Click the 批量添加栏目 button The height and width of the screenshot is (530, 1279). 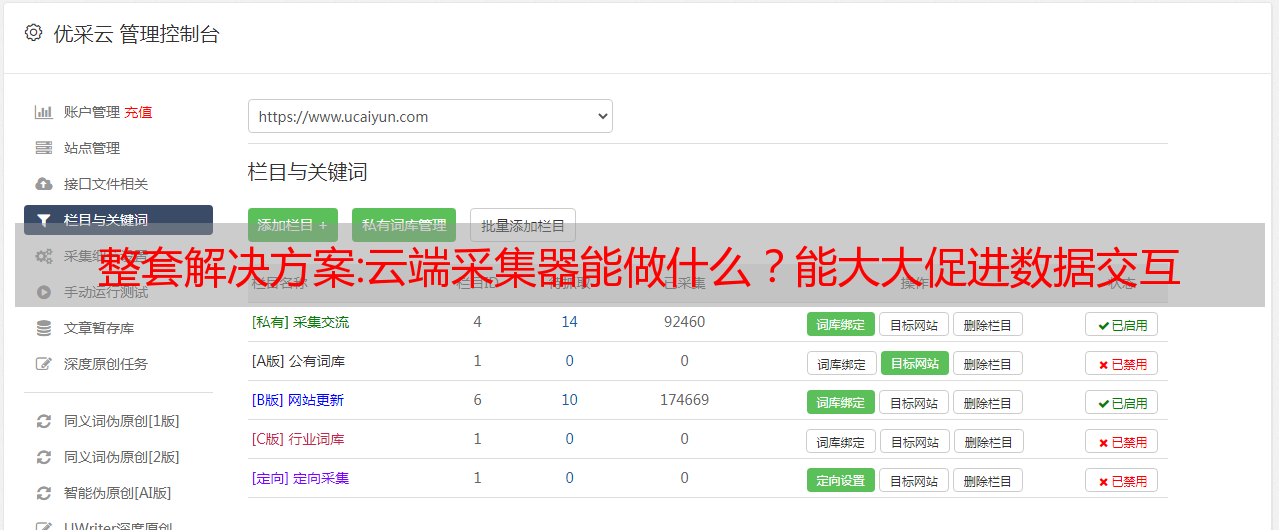point(523,225)
